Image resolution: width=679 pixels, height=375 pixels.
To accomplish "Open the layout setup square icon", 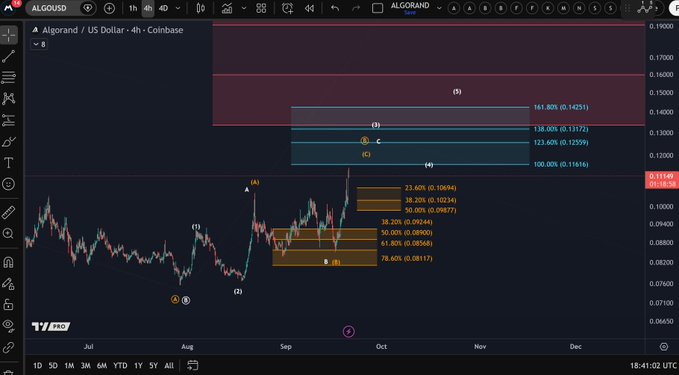I will (377, 8).
